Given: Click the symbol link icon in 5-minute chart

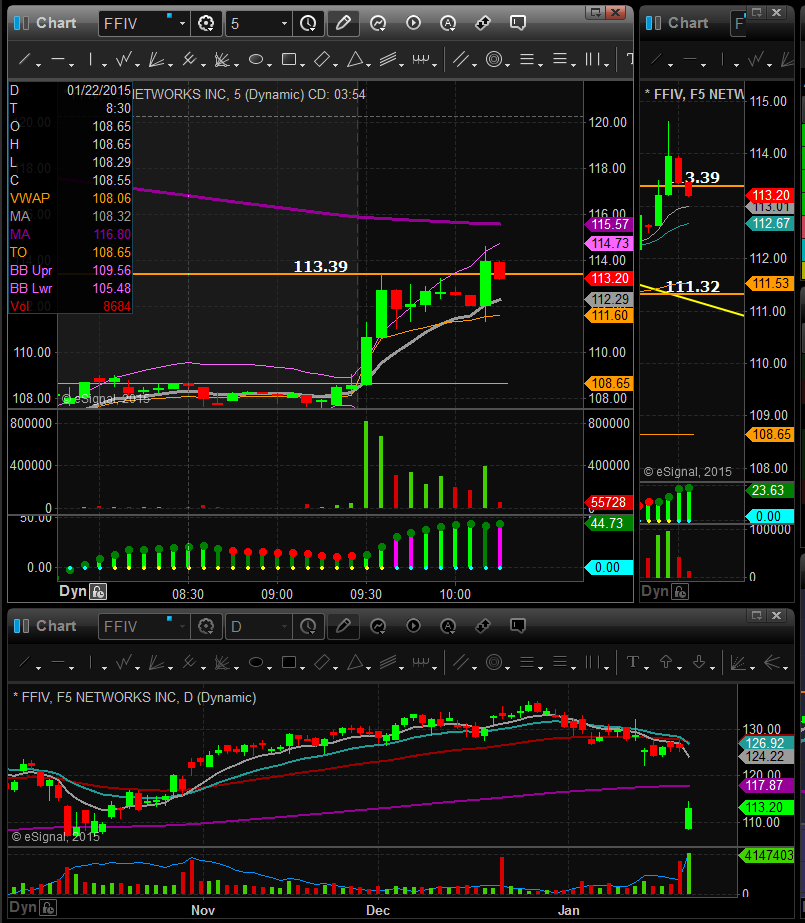Looking at the screenshot, I should (x=483, y=23).
